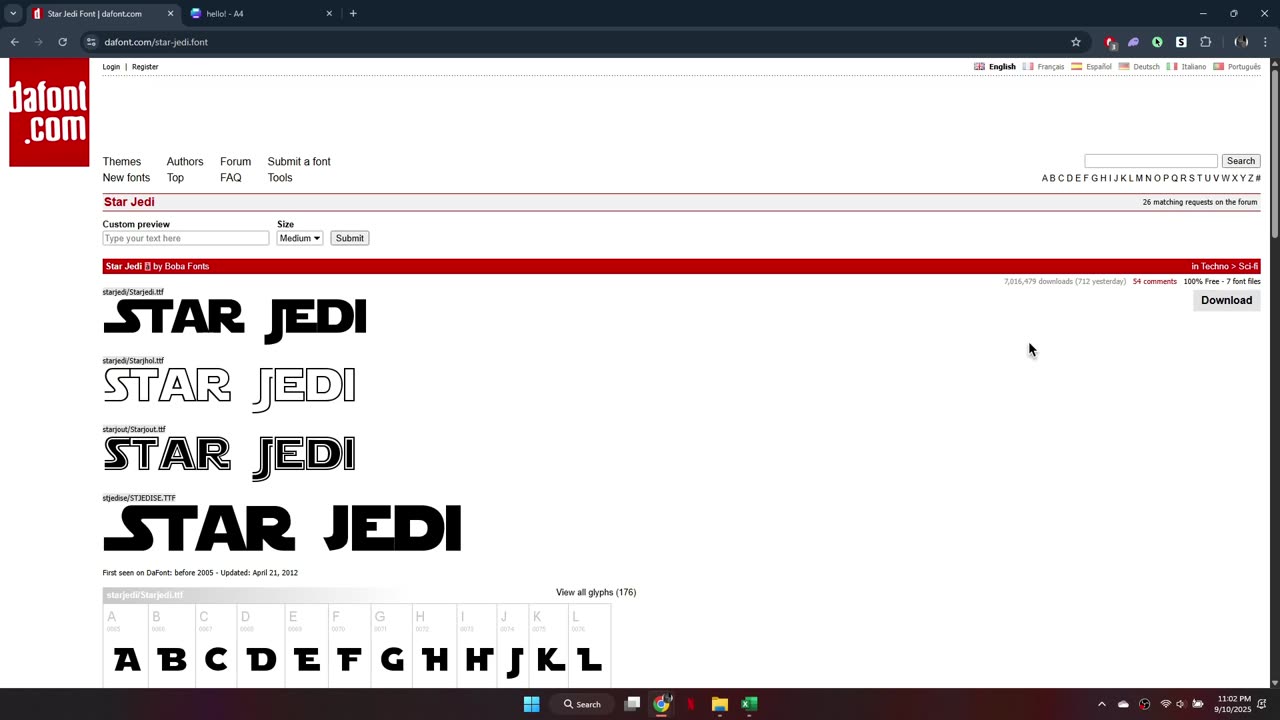This screenshot has width=1280, height=720.
Task: Open the Size dropdown set to Medium
Action: click(300, 238)
